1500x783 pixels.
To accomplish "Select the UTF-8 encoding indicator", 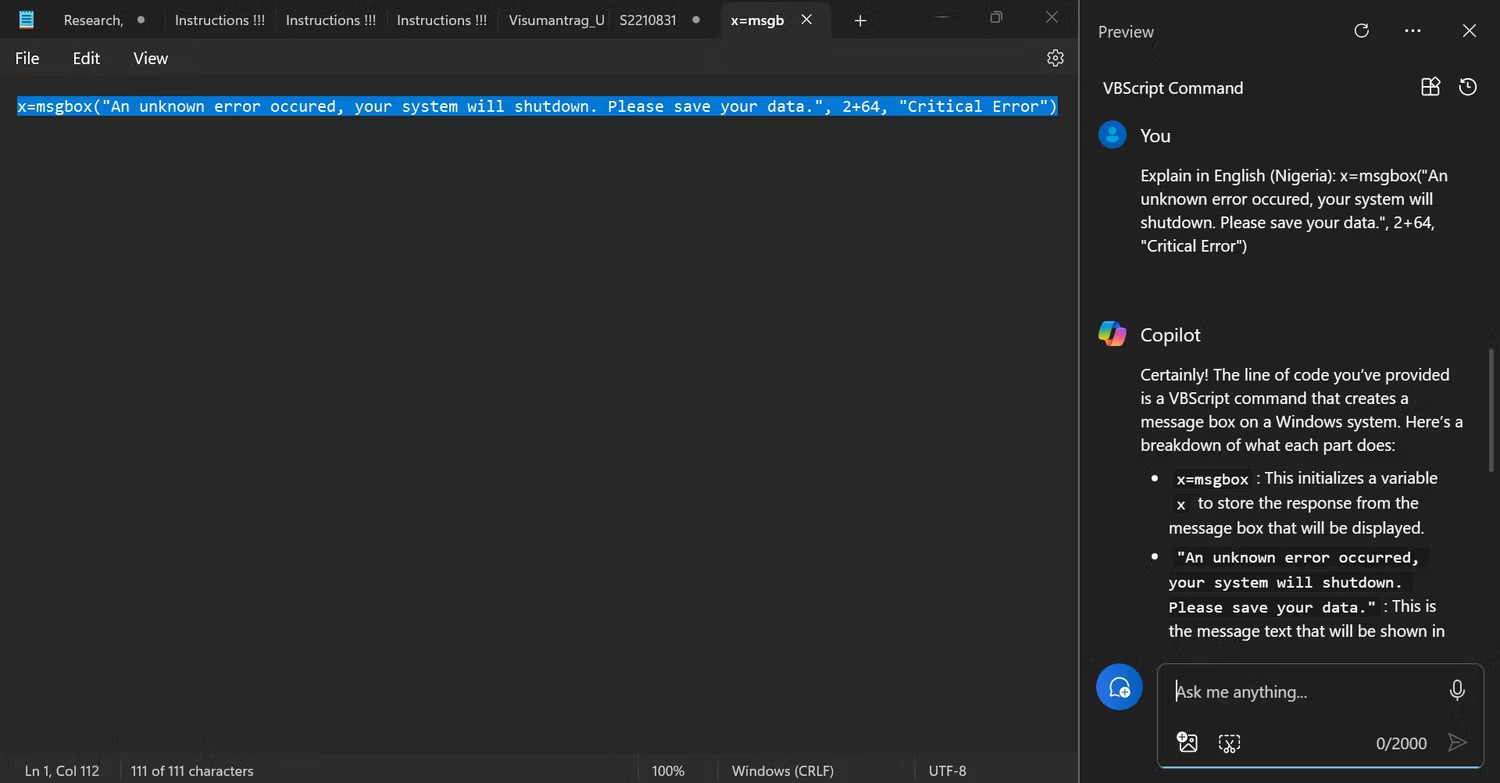I will [x=946, y=770].
